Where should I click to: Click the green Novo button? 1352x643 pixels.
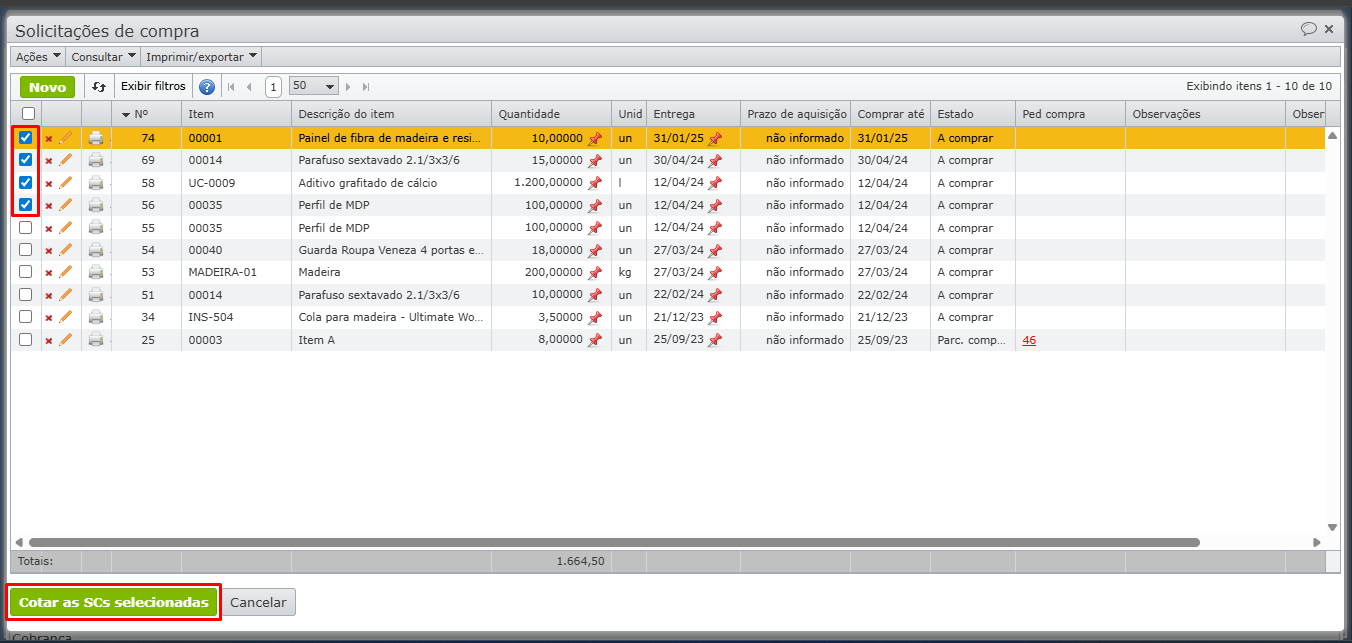pyautogui.click(x=47, y=87)
